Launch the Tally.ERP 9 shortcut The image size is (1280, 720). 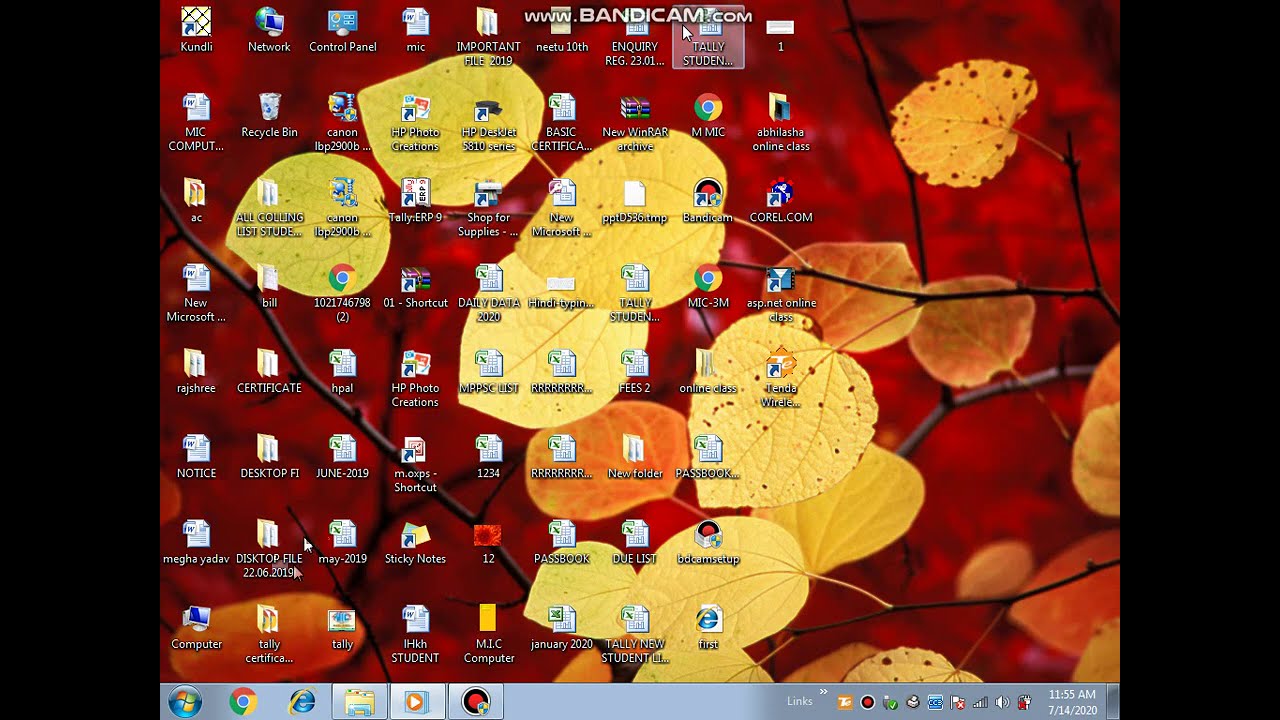pyautogui.click(x=415, y=200)
